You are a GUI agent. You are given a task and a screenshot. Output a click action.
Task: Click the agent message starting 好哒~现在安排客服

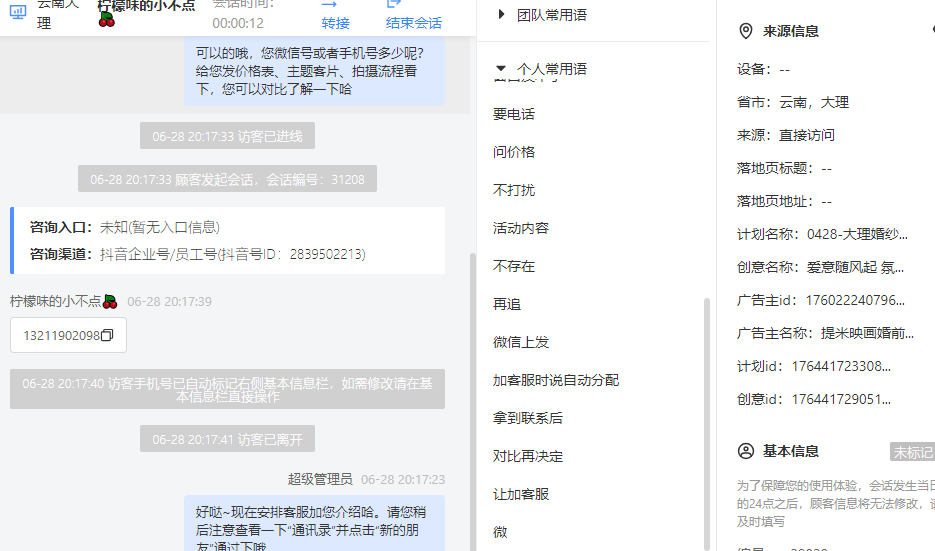tap(314, 524)
